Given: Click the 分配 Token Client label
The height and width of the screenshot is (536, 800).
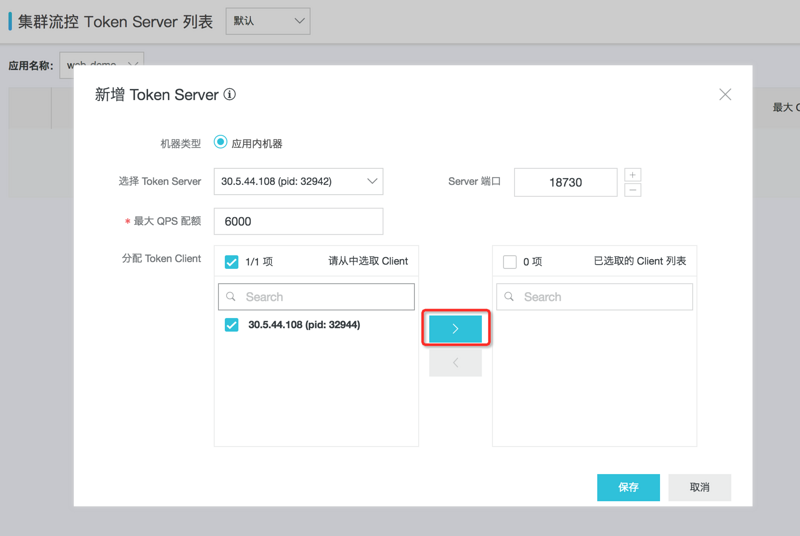Looking at the screenshot, I should (161, 259).
